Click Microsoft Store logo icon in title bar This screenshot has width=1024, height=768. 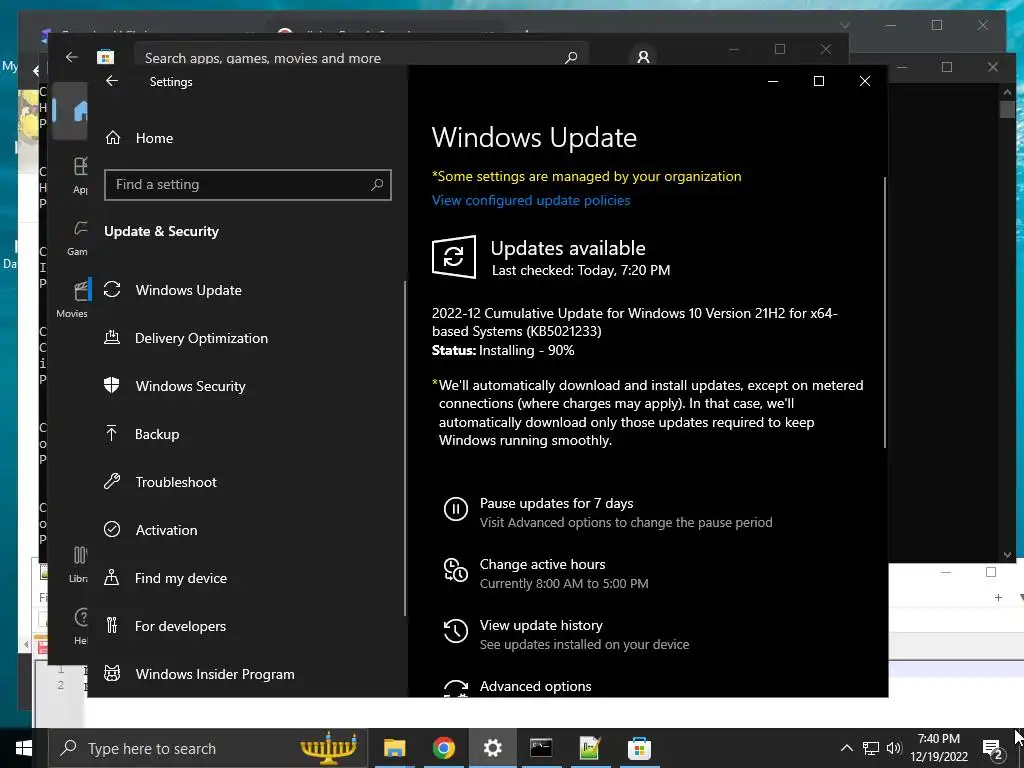point(105,57)
